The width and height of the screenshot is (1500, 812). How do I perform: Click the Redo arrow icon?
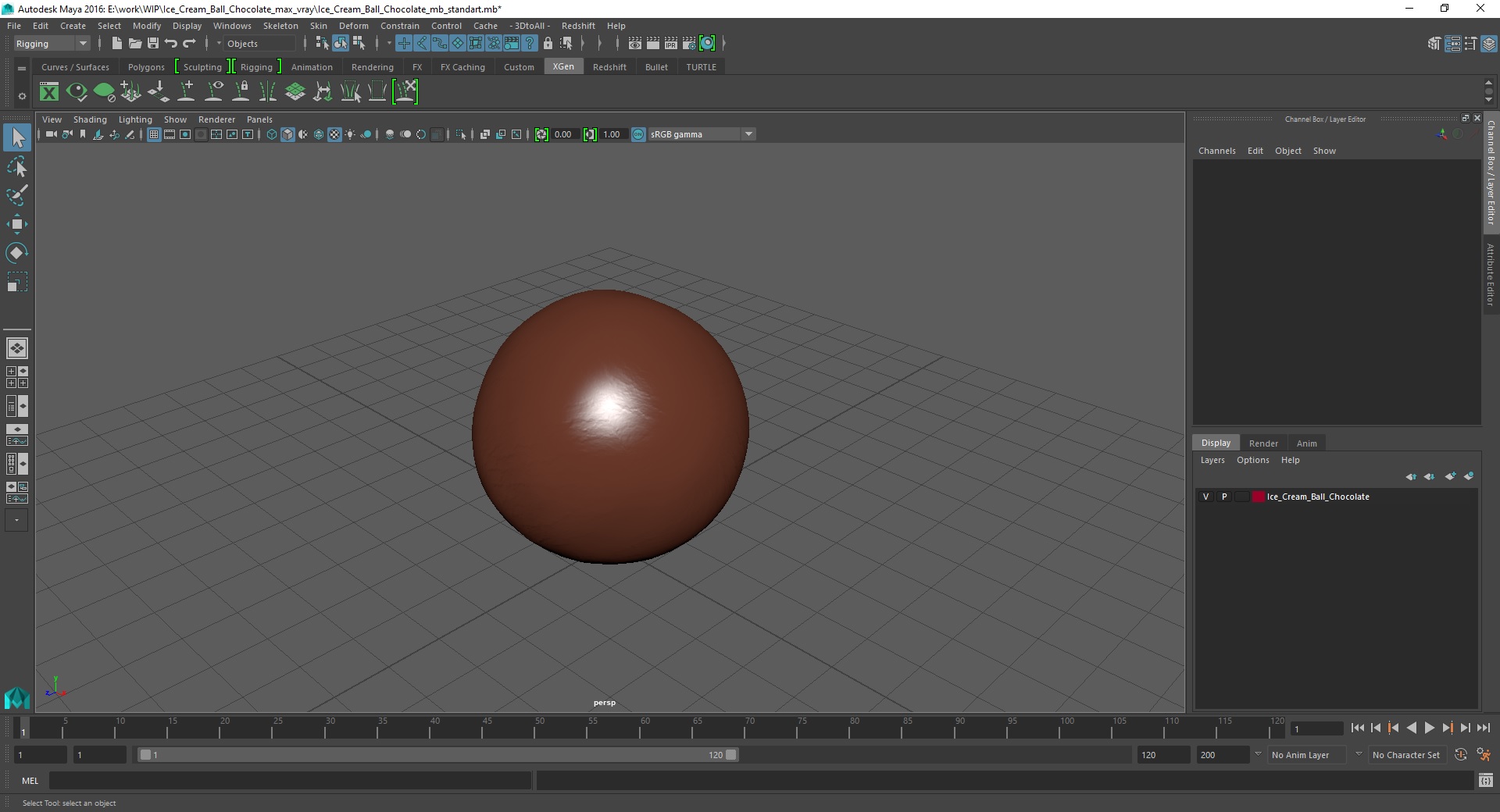pos(189,44)
